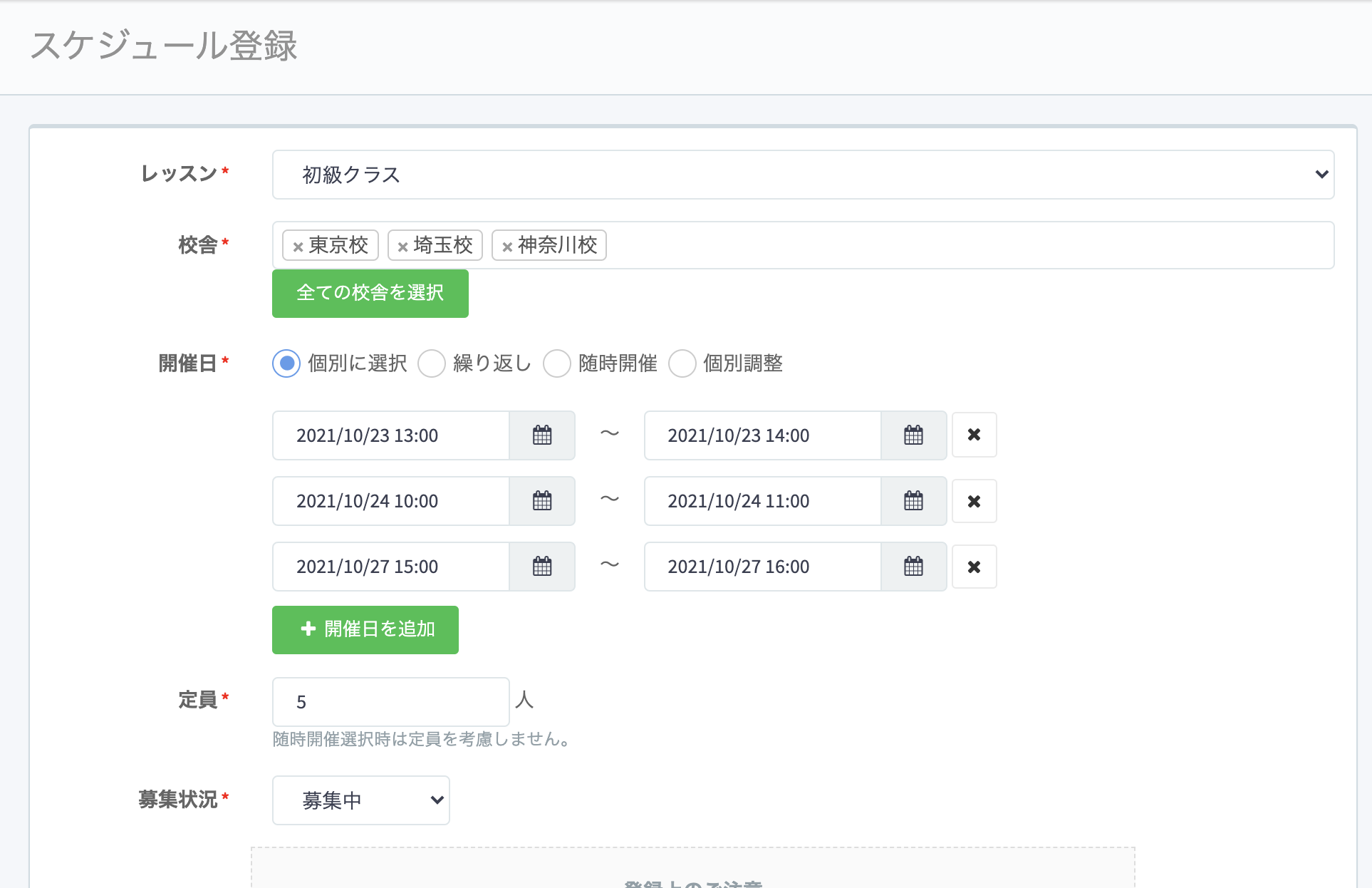Click the 2021/10/27 16:00 end date field
The width and height of the screenshot is (1372, 888).
762,567
